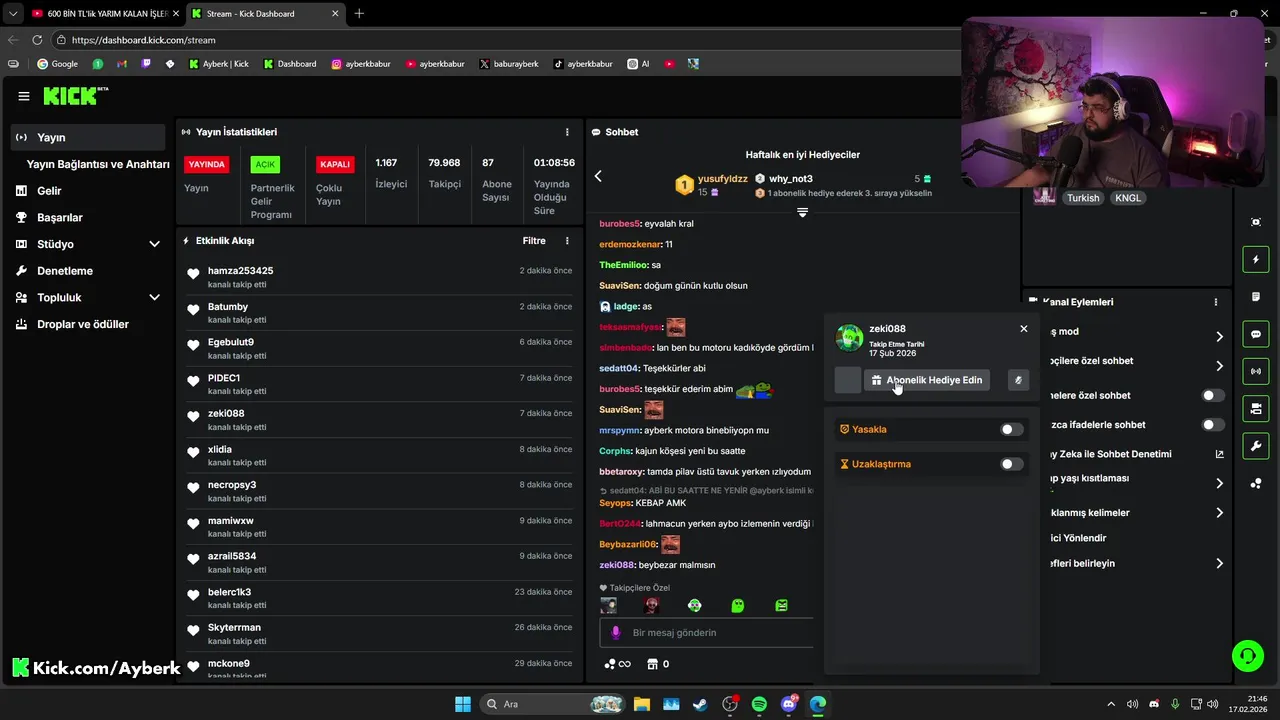
Task: Toggle the 'ifadelerle sohbet' switch
Action: click(1212, 425)
